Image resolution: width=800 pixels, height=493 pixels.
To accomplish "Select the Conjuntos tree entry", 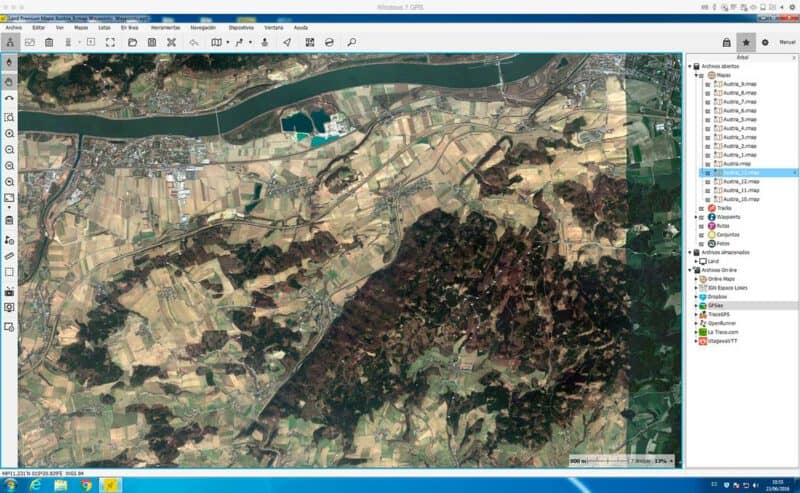I will pos(728,235).
